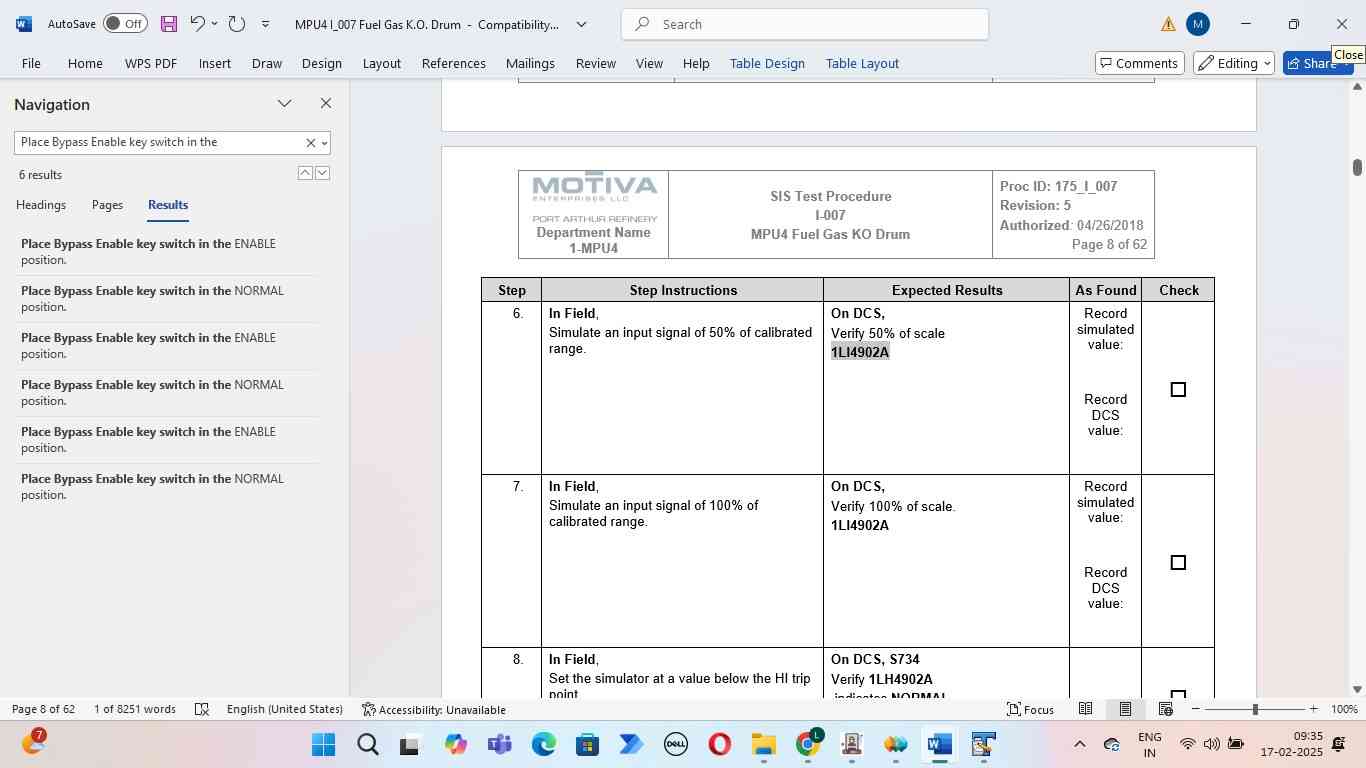The image size is (1366, 768).
Task: Click scroll down arrow of document scrollbar
Action: pyautogui.click(x=1357, y=689)
